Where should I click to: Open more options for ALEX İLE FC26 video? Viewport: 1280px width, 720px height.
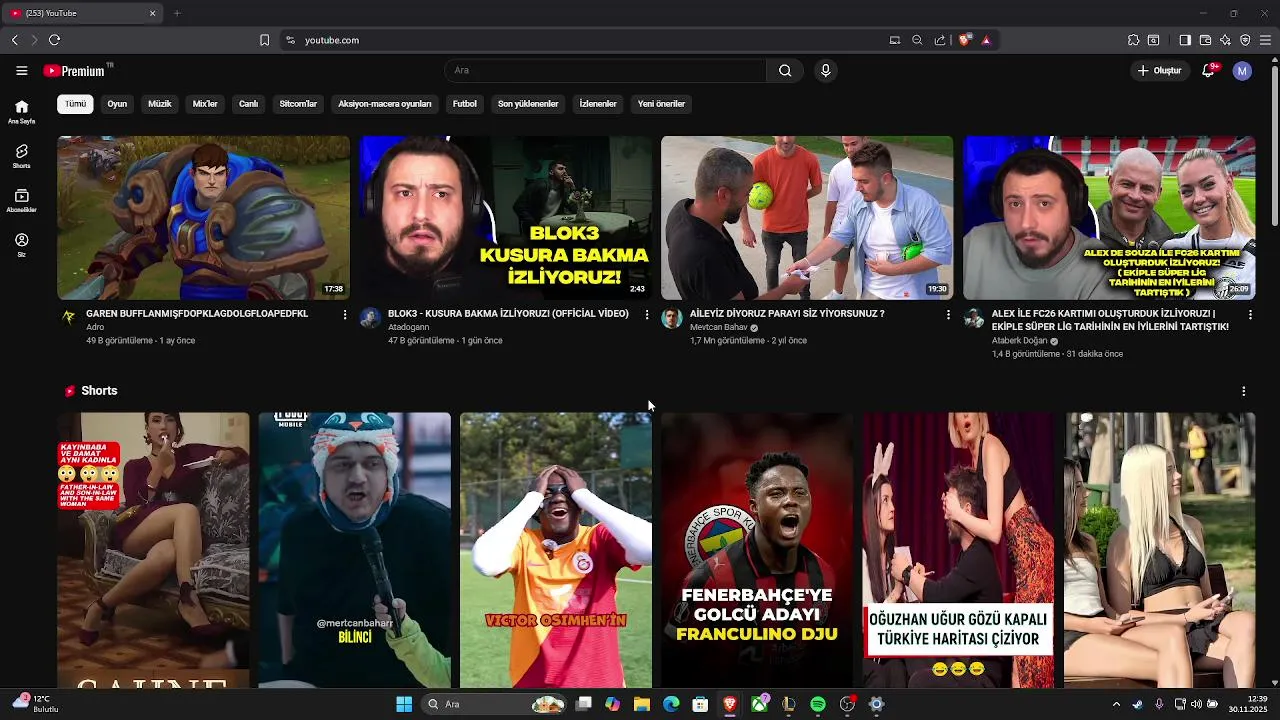[1250, 315]
